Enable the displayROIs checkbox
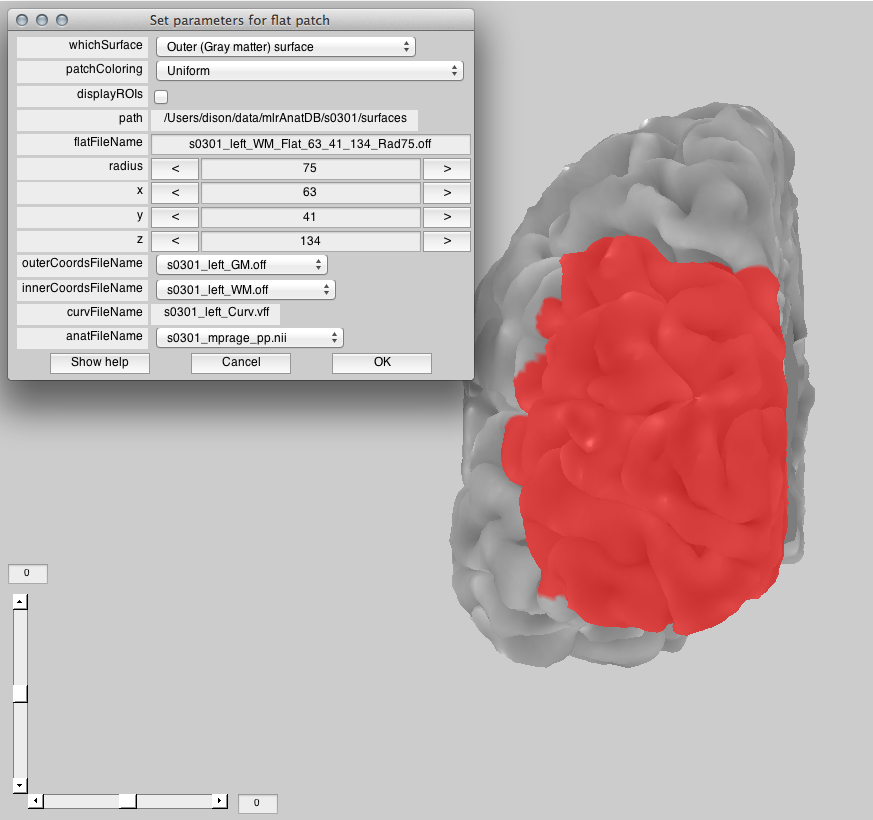Image resolution: width=873 pixels, height=820 pixels. [x=161, y=97]
